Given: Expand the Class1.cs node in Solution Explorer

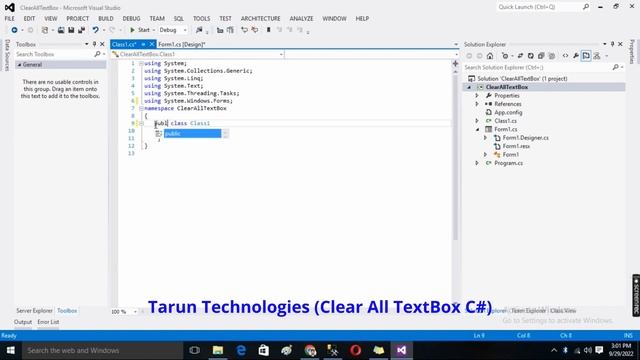Looking at the screenshot, I should [477, 121].
